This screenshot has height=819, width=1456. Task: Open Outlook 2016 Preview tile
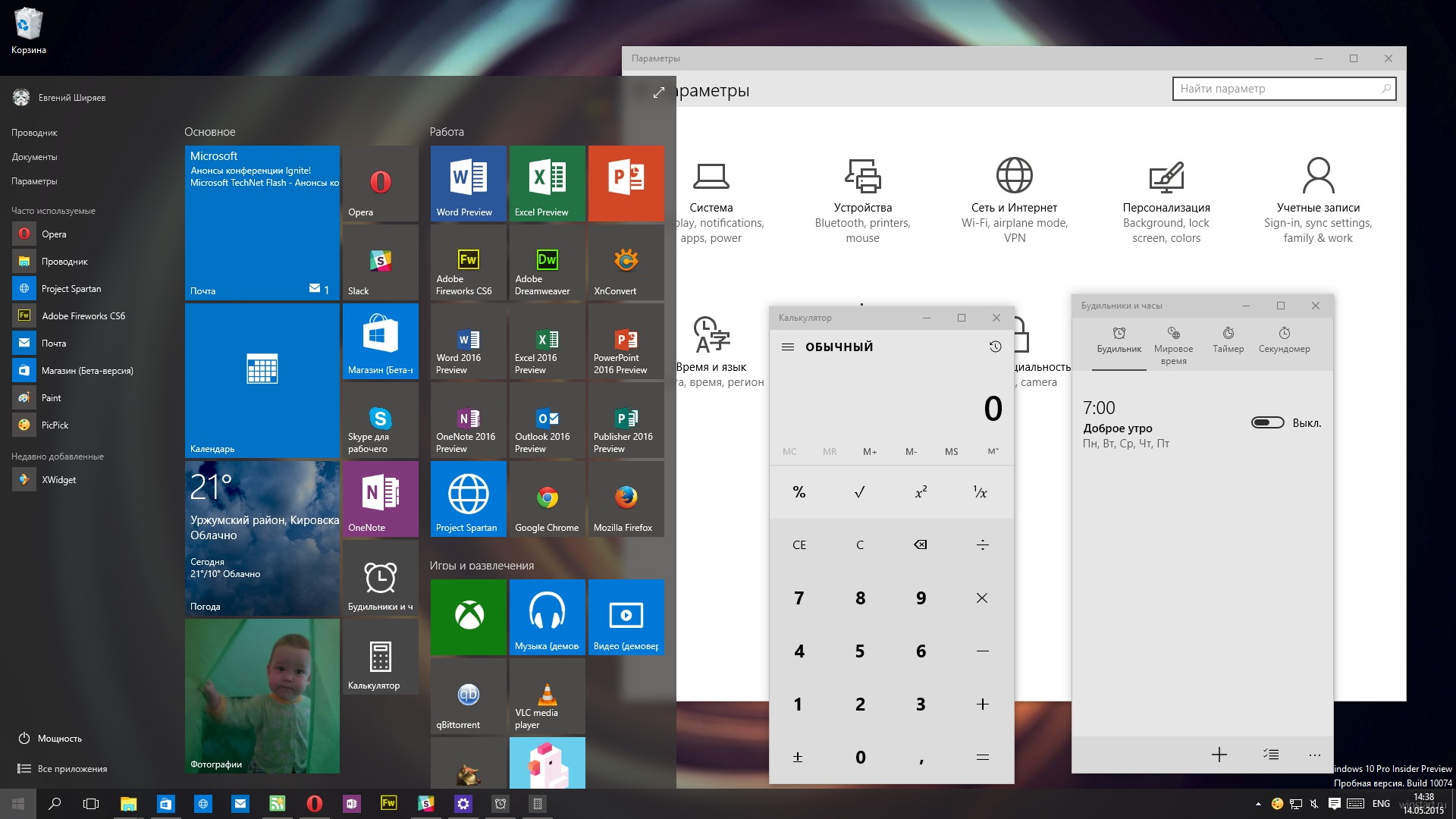tap(547, 420)
